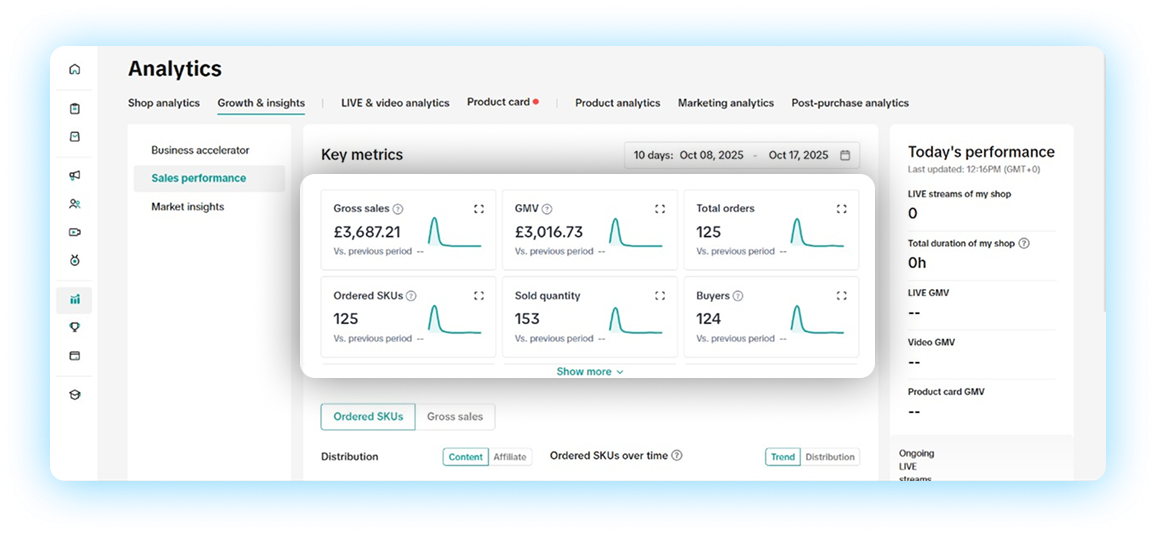Click the Home icon in the sidebar
This screenshot has height=535, width=1156.
tap(75, 70)
